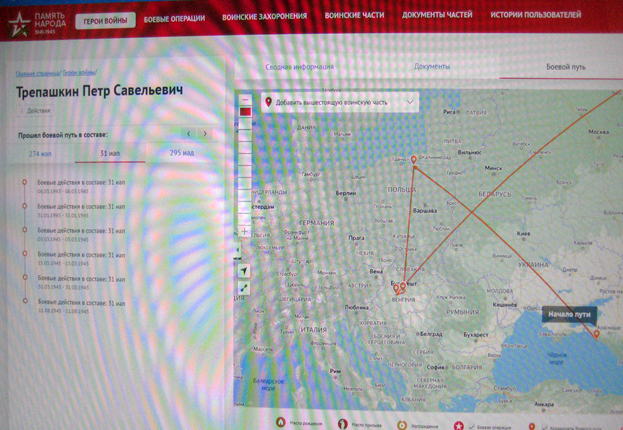623x430 pixels.
Task: Go to next unit with right chevron
Action: pos(205,134)
